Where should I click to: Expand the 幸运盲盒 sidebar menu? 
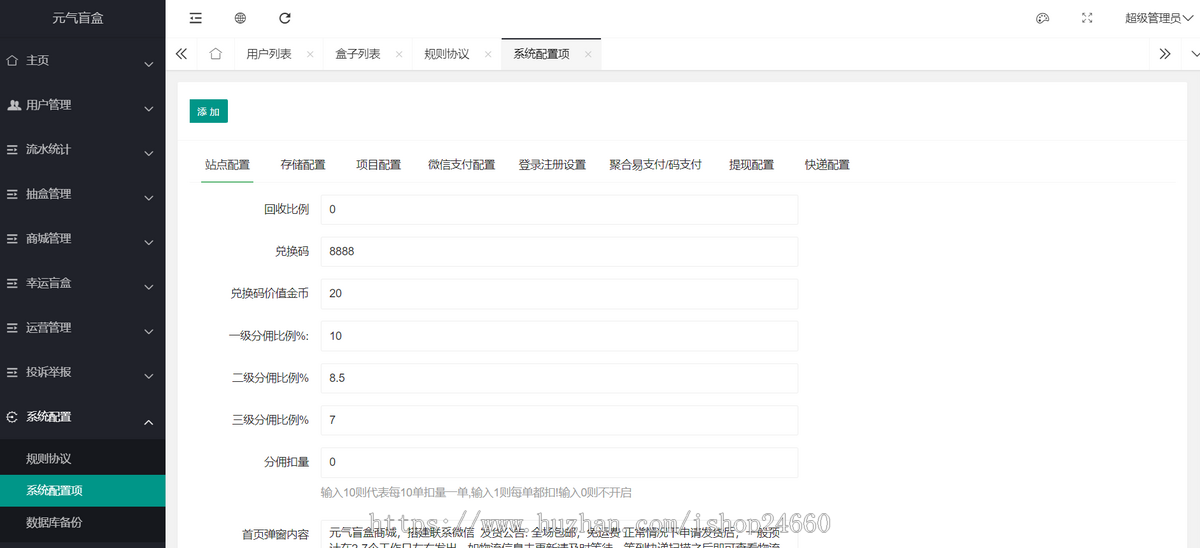[82, 283]
